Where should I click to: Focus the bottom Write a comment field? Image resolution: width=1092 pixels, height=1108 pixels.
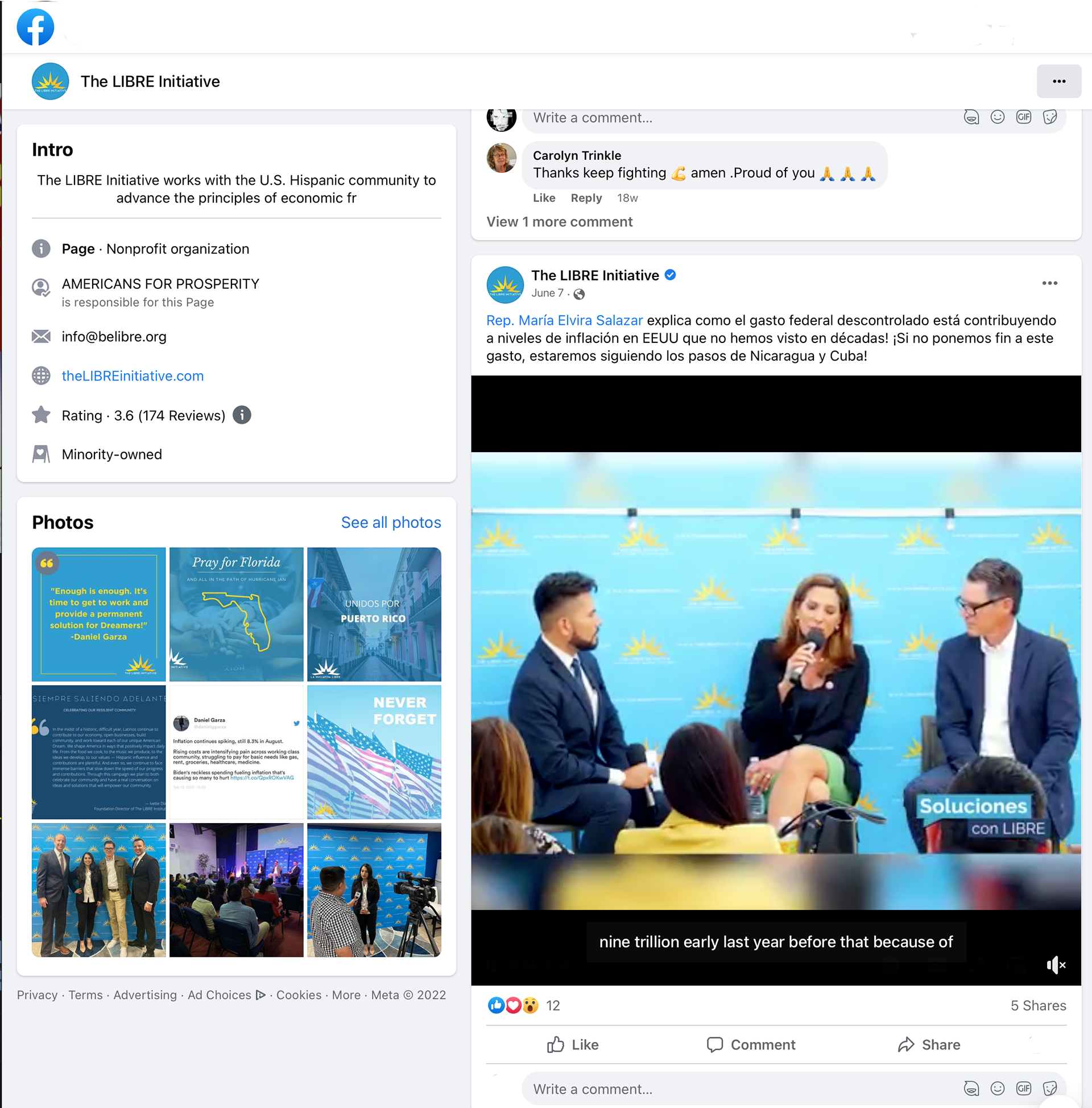(x=793, y=1089)
